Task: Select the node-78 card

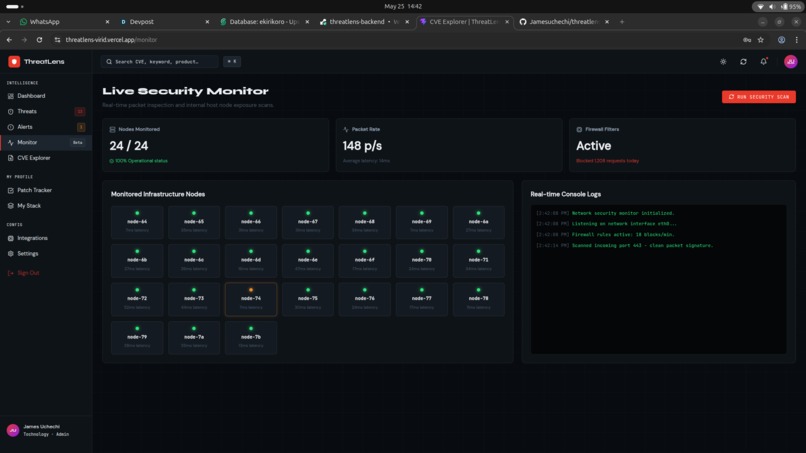Action: 479,299
